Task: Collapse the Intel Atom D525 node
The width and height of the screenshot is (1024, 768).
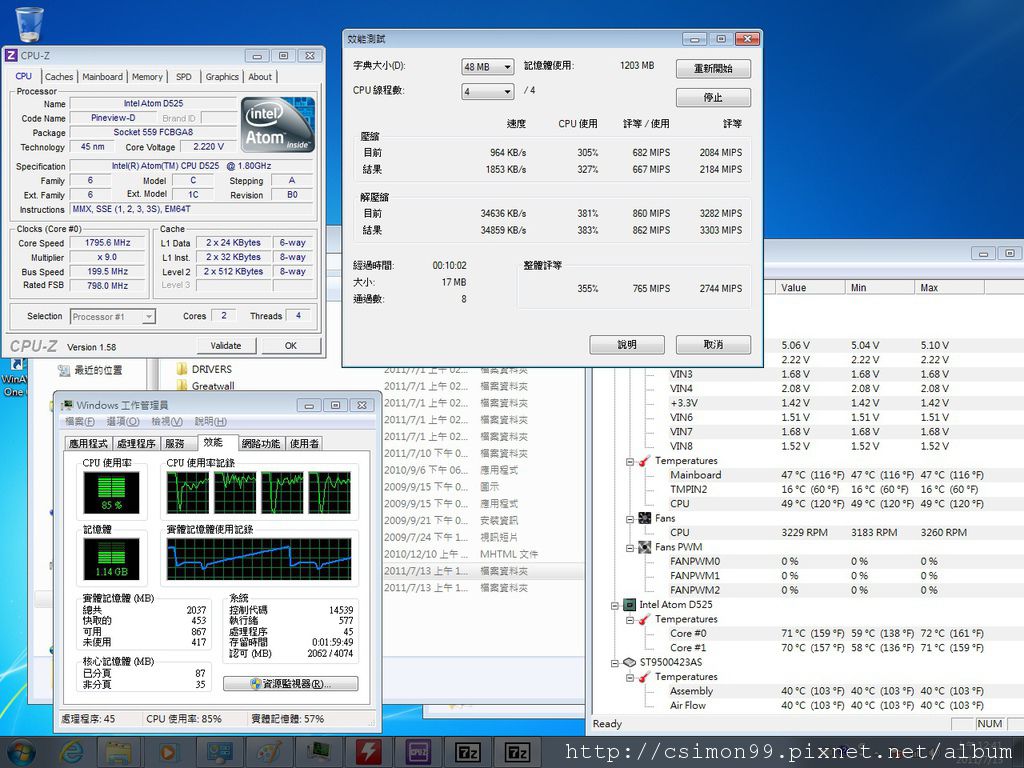Action: coord(615,605)
